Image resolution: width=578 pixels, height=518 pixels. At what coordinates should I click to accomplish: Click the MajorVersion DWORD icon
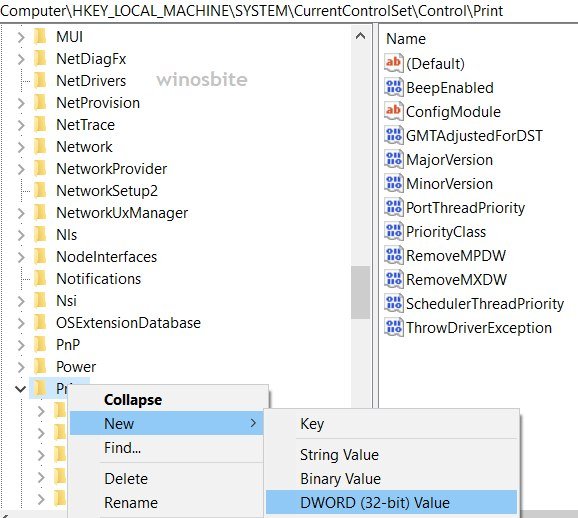pos(393,160)
